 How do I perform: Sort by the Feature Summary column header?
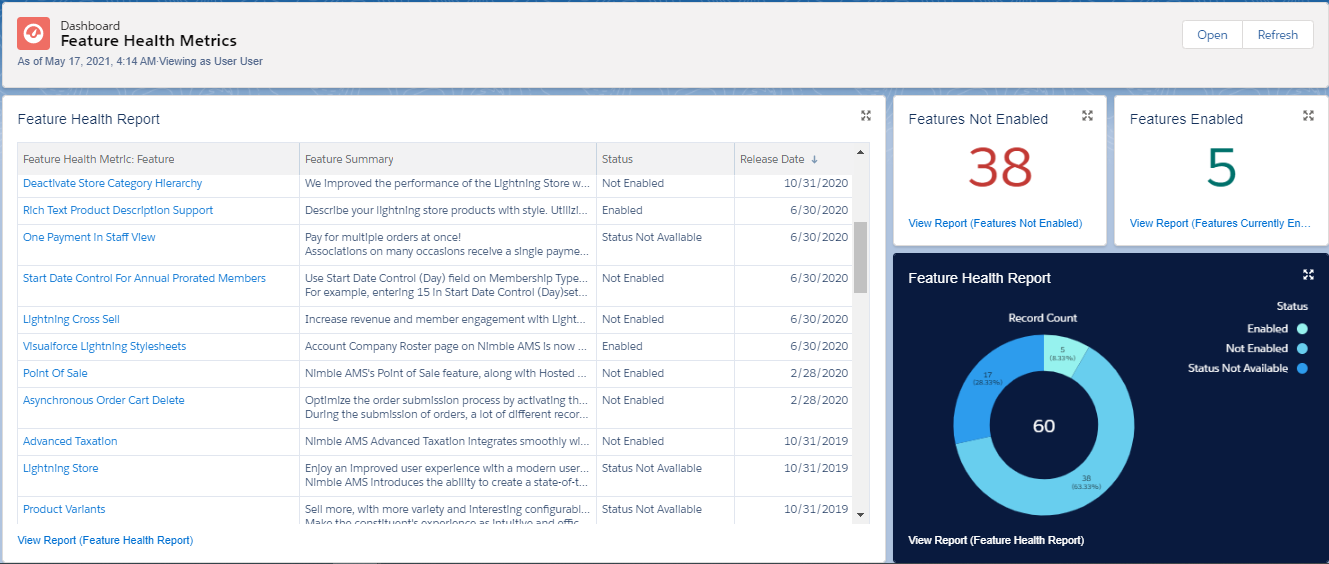(x=349, y=159)
